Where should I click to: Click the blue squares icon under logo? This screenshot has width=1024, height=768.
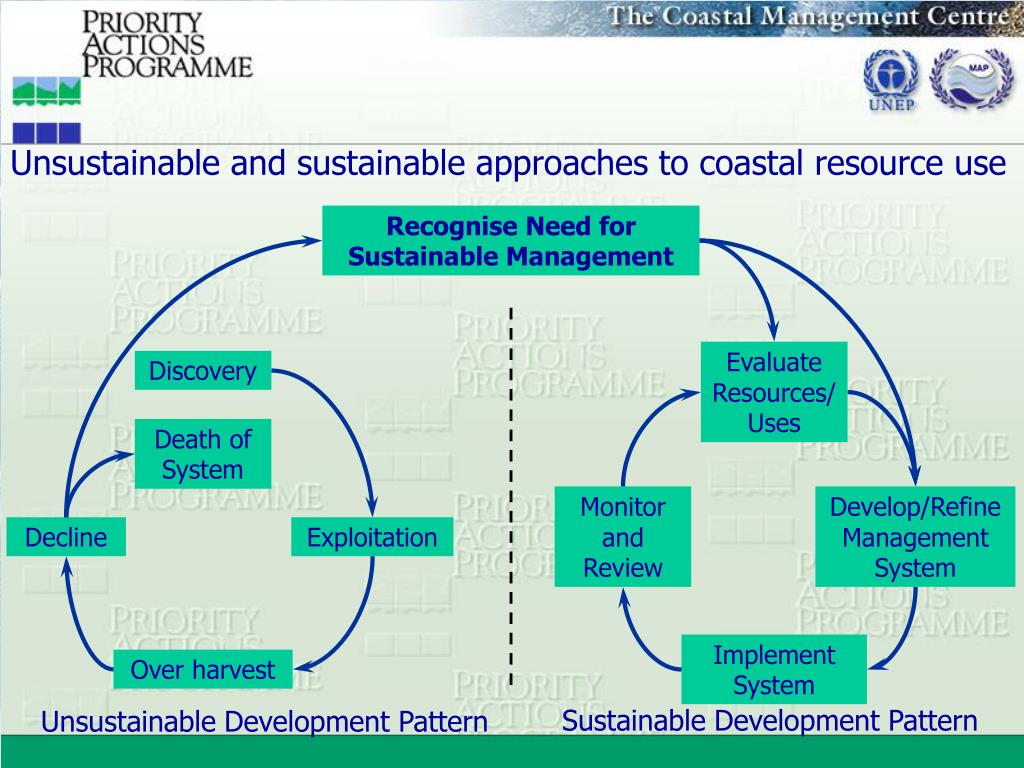coord(46,132)
